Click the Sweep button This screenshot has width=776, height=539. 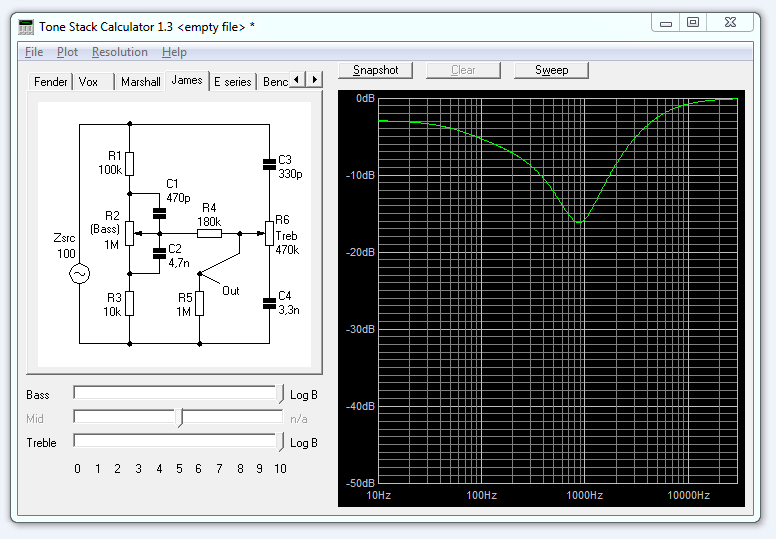(551, 70)
